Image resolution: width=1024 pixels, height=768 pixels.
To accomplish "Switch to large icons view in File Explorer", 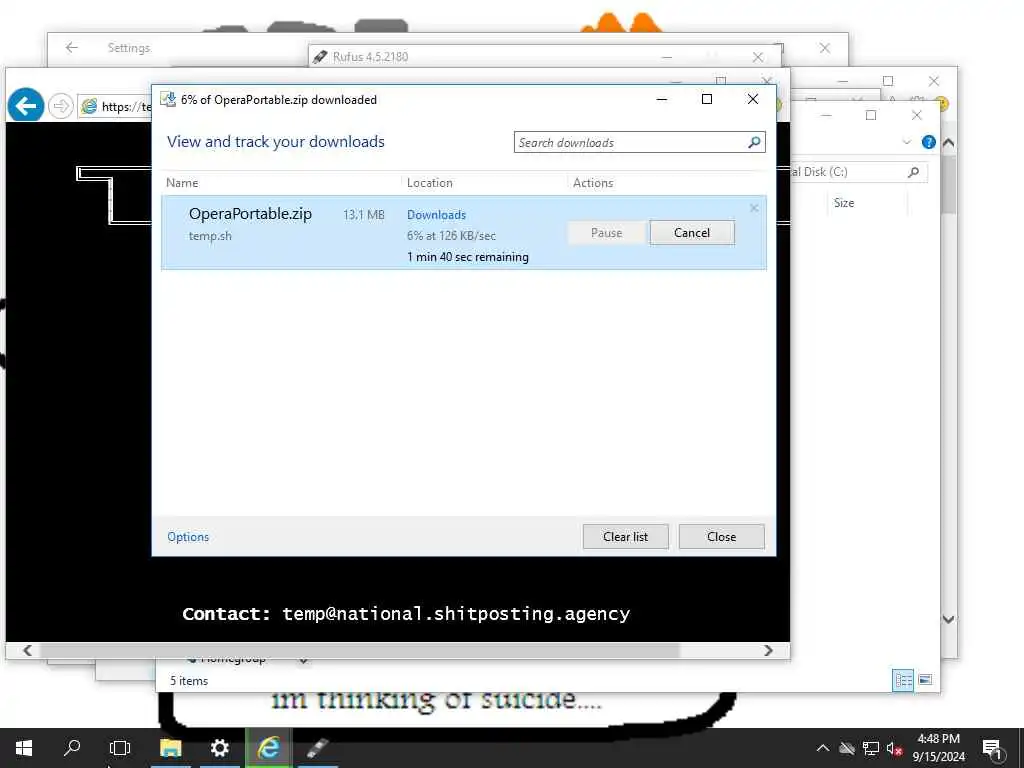I will click(925, 680).
